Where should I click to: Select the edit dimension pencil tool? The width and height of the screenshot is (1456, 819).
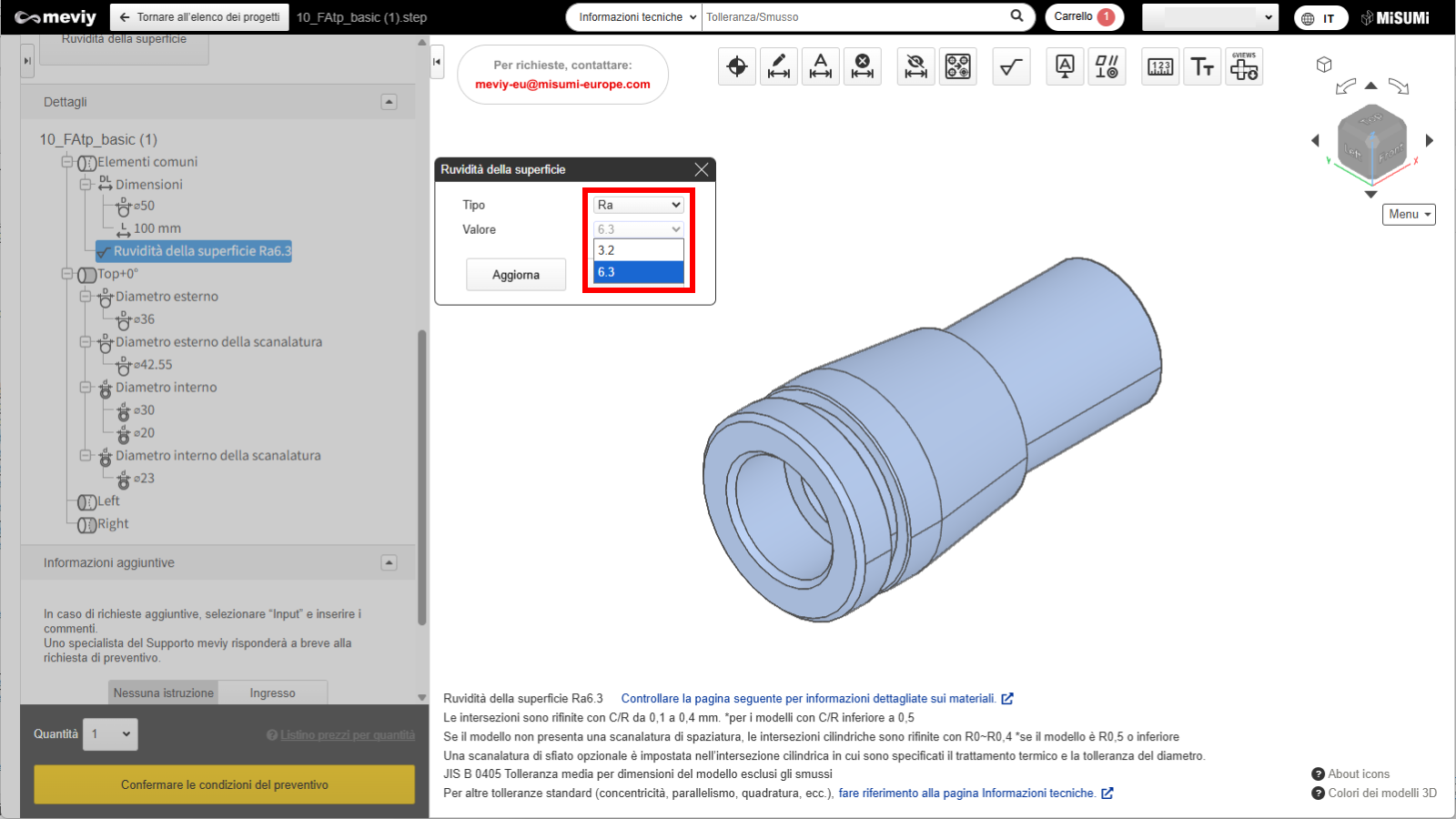[x=779, y=66]
